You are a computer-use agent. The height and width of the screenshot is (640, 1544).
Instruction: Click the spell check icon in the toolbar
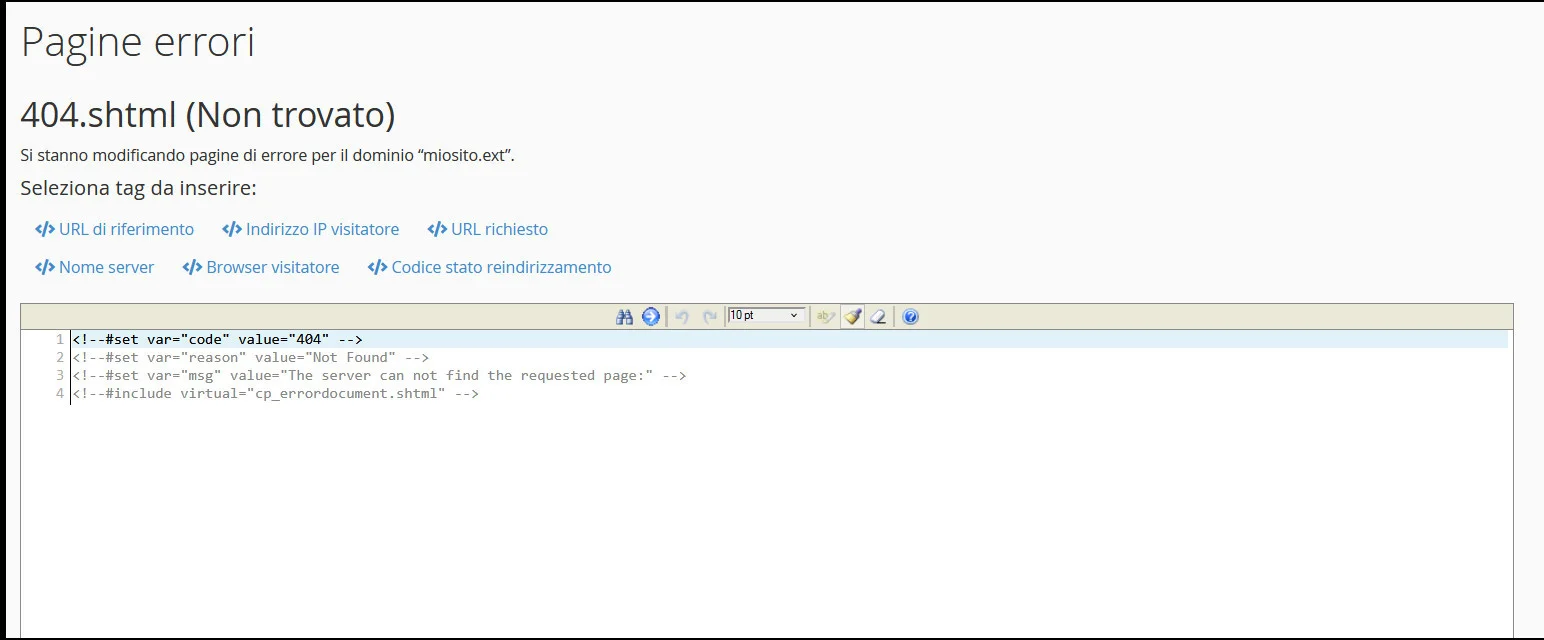coord(825,316)
